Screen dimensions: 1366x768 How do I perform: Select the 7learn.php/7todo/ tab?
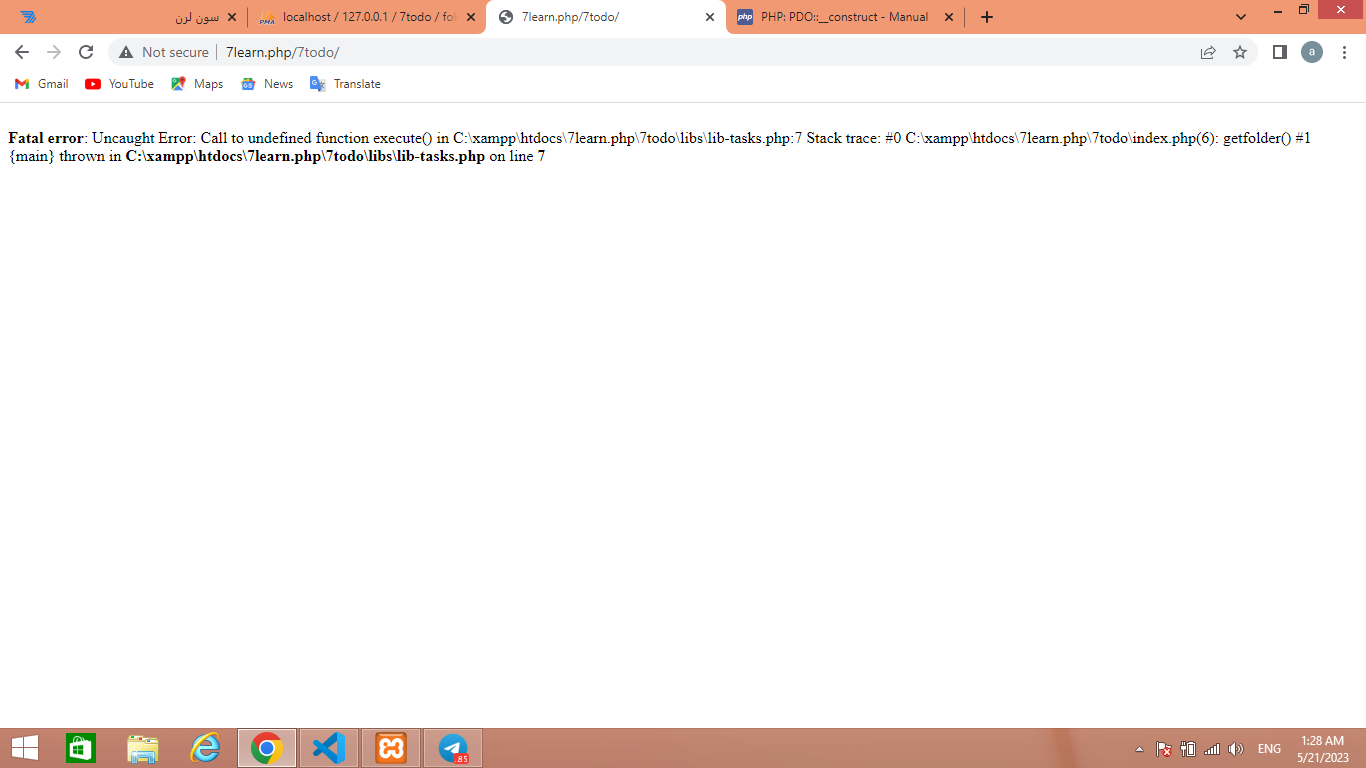[606, 17]
